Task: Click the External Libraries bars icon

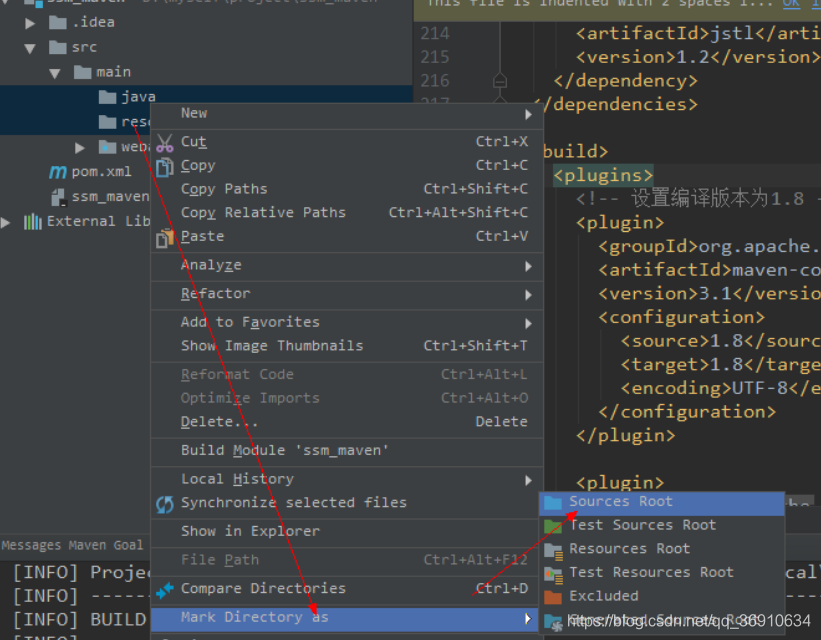Action: [x=32, y=222]
